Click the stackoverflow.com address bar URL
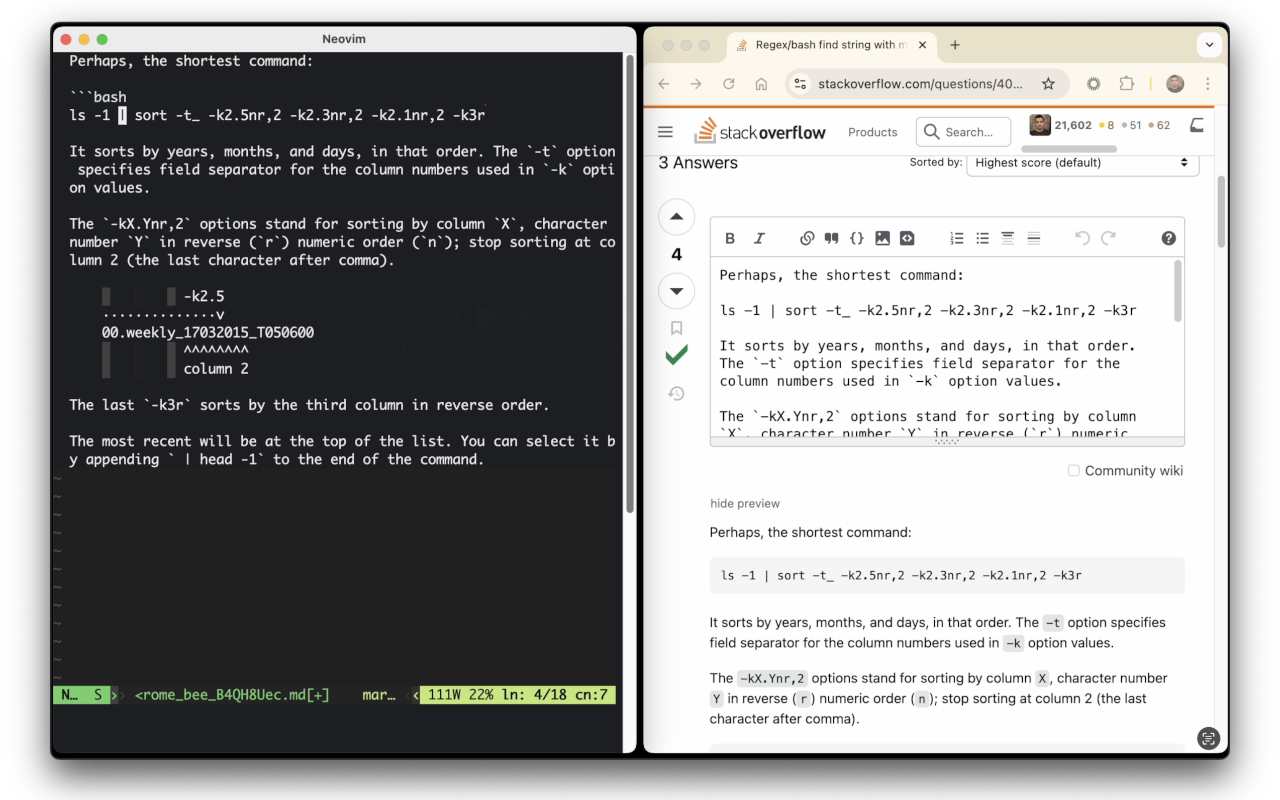The image size is (1280, 800). click(920, 84)
